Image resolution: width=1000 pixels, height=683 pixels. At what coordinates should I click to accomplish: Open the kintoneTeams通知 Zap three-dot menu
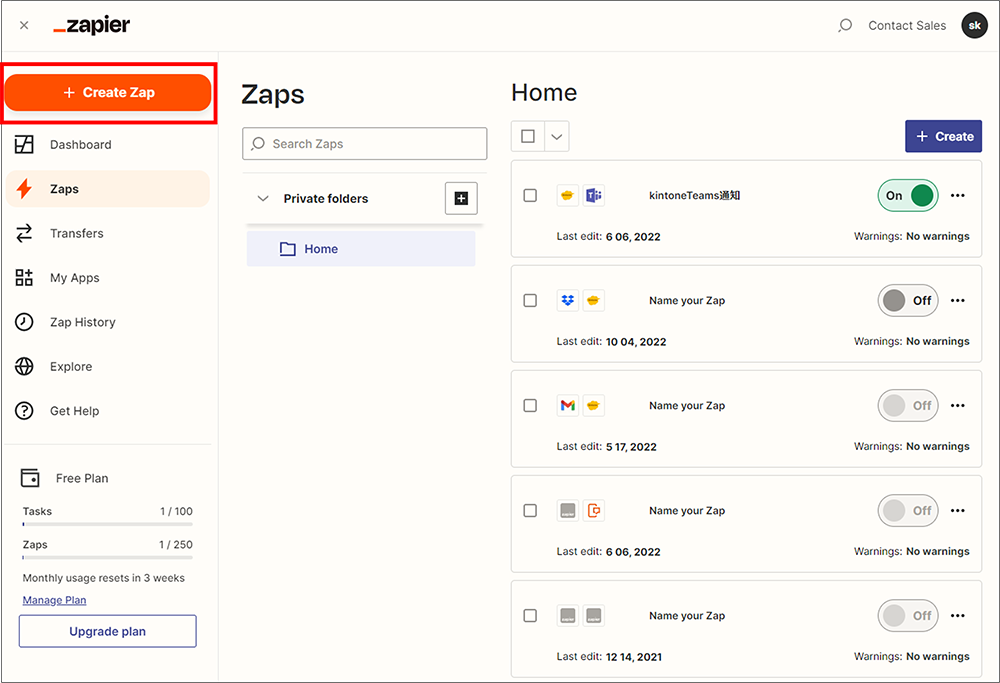coord(958,196)
